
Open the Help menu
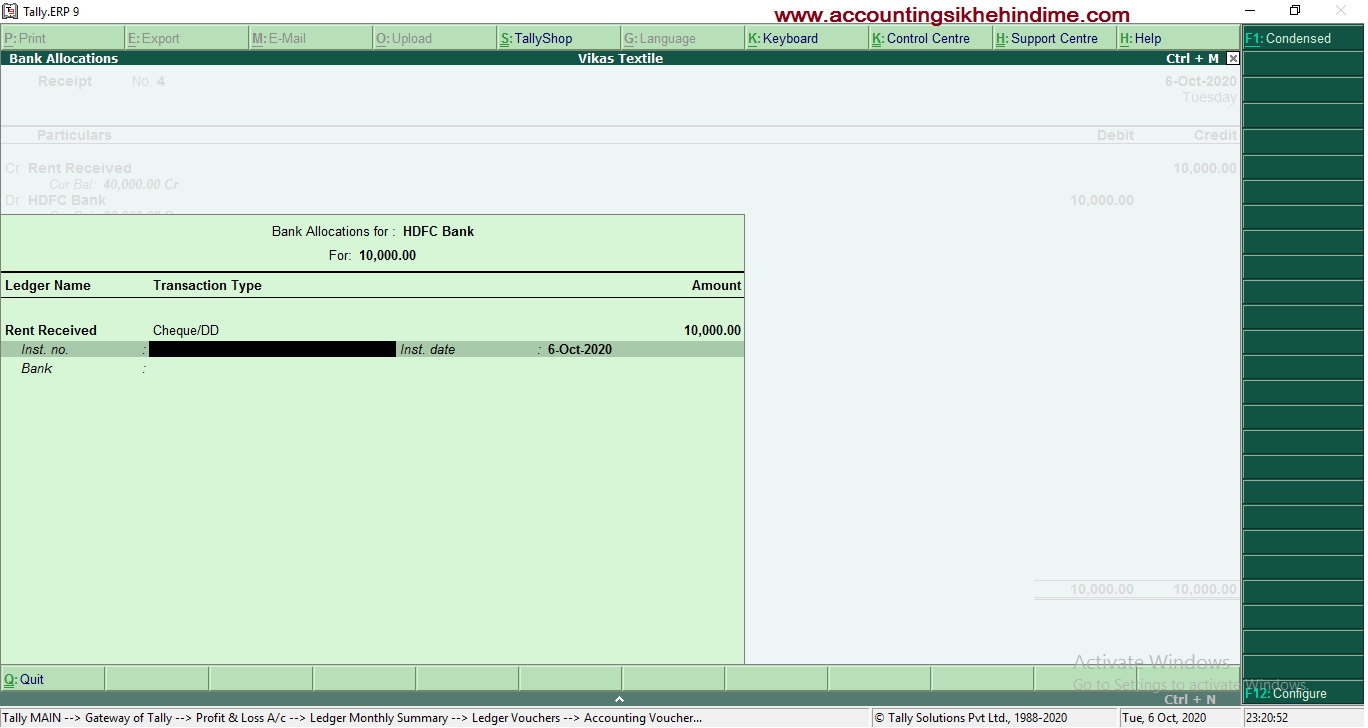tap(1178, 38)
